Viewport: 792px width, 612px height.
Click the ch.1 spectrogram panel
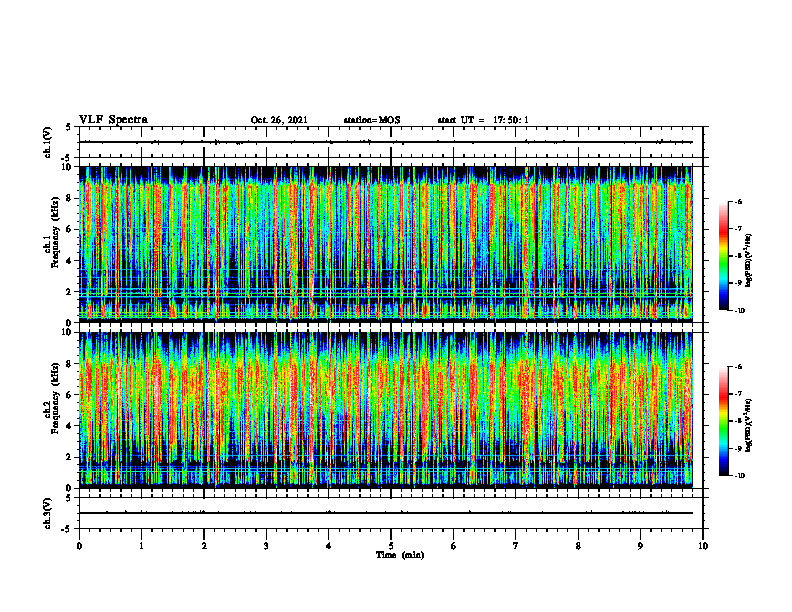coord(386,244)
